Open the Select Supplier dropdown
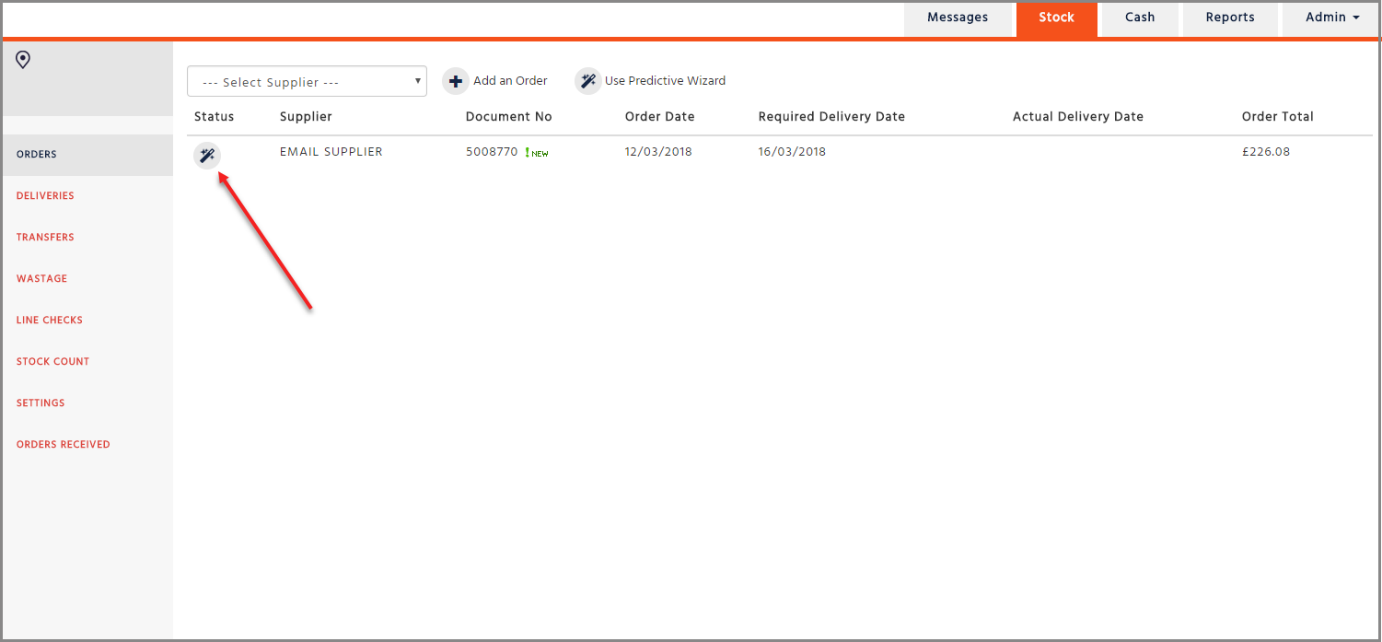The image size is (1382, 642). [307, 82]
